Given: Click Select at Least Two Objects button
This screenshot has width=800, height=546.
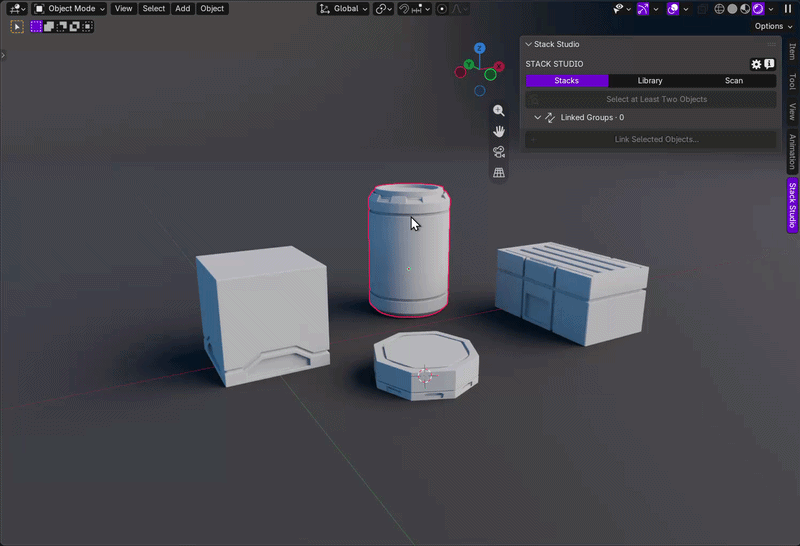Looking at the screenshot, I should click(651, 99).
